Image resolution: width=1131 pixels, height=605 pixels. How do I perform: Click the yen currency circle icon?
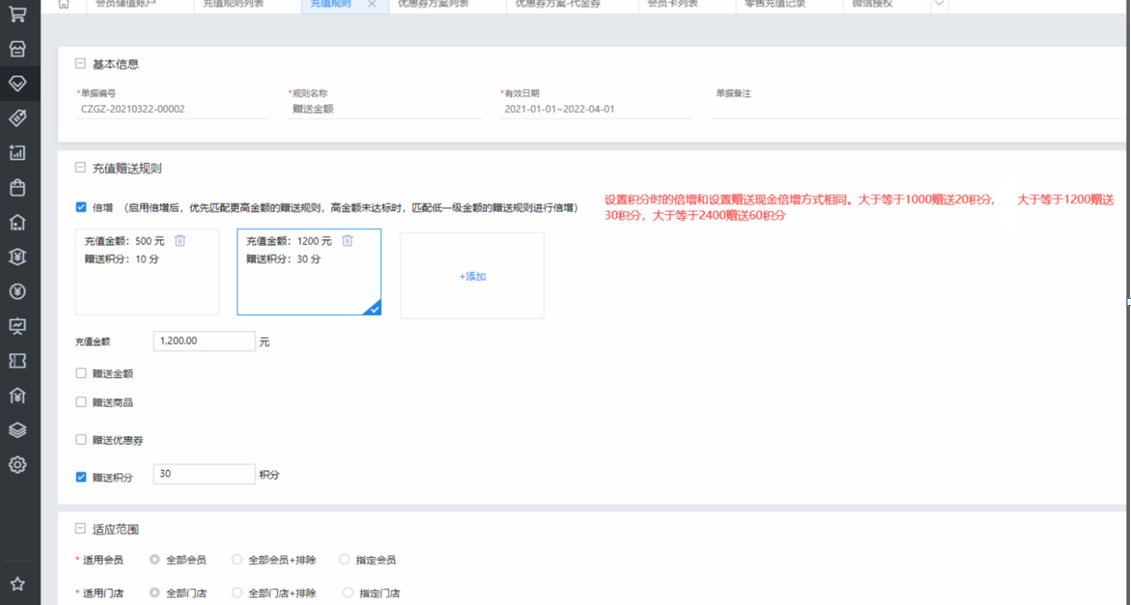pos(17,292)
